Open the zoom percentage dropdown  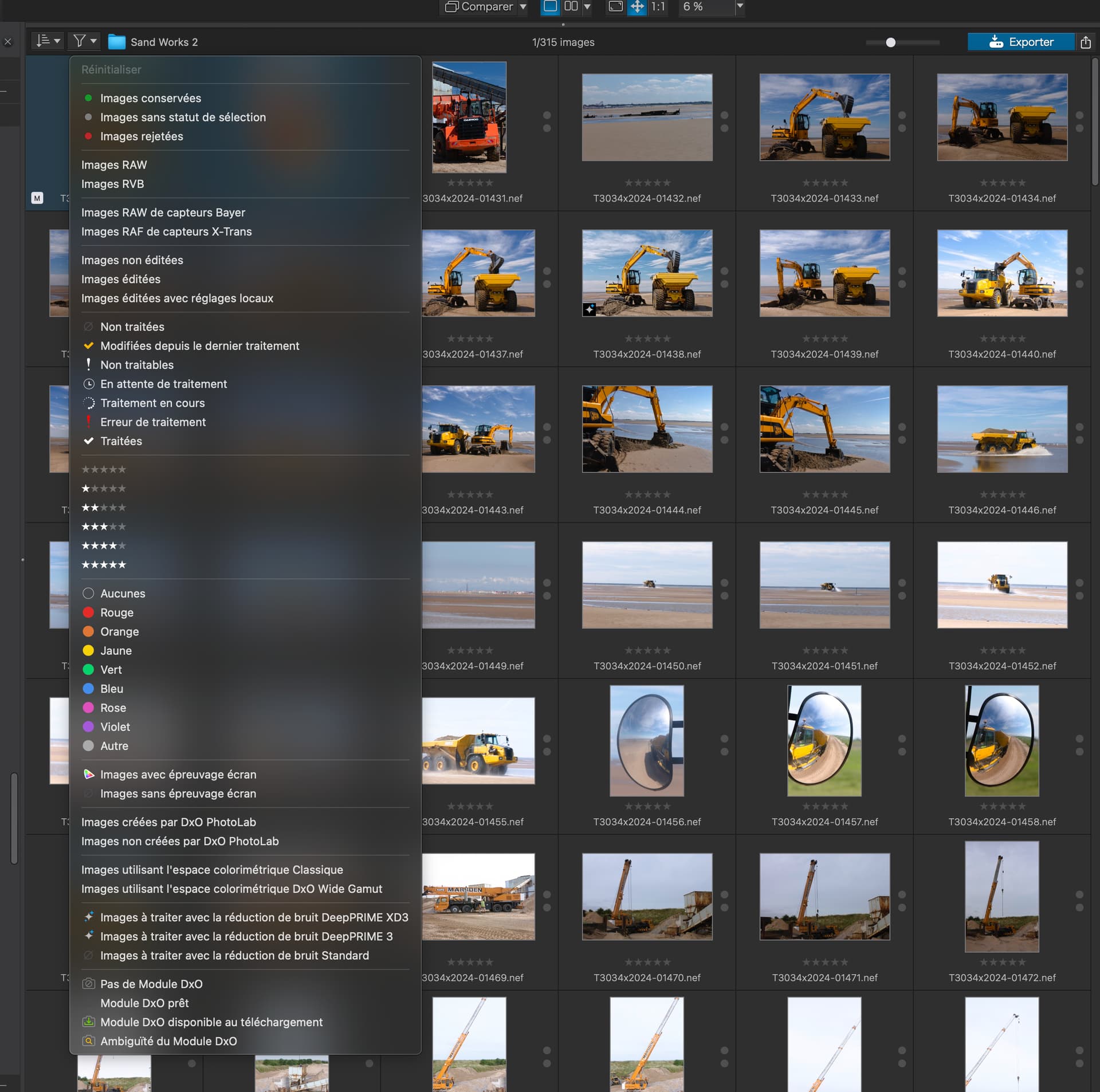(x=740, y=6)
